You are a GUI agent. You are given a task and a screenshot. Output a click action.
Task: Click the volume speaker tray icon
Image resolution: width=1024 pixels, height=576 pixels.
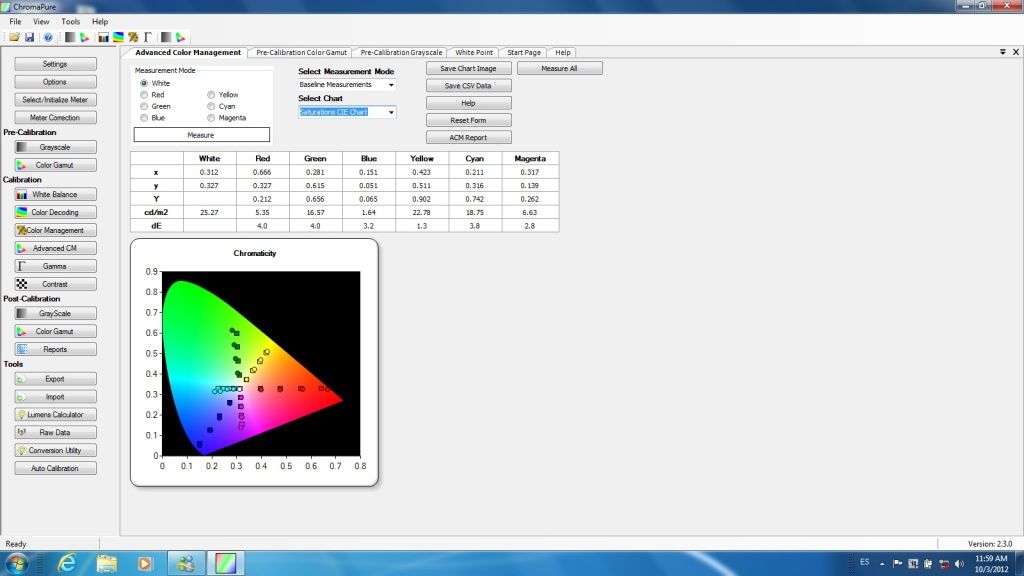(x=959, y=564)
